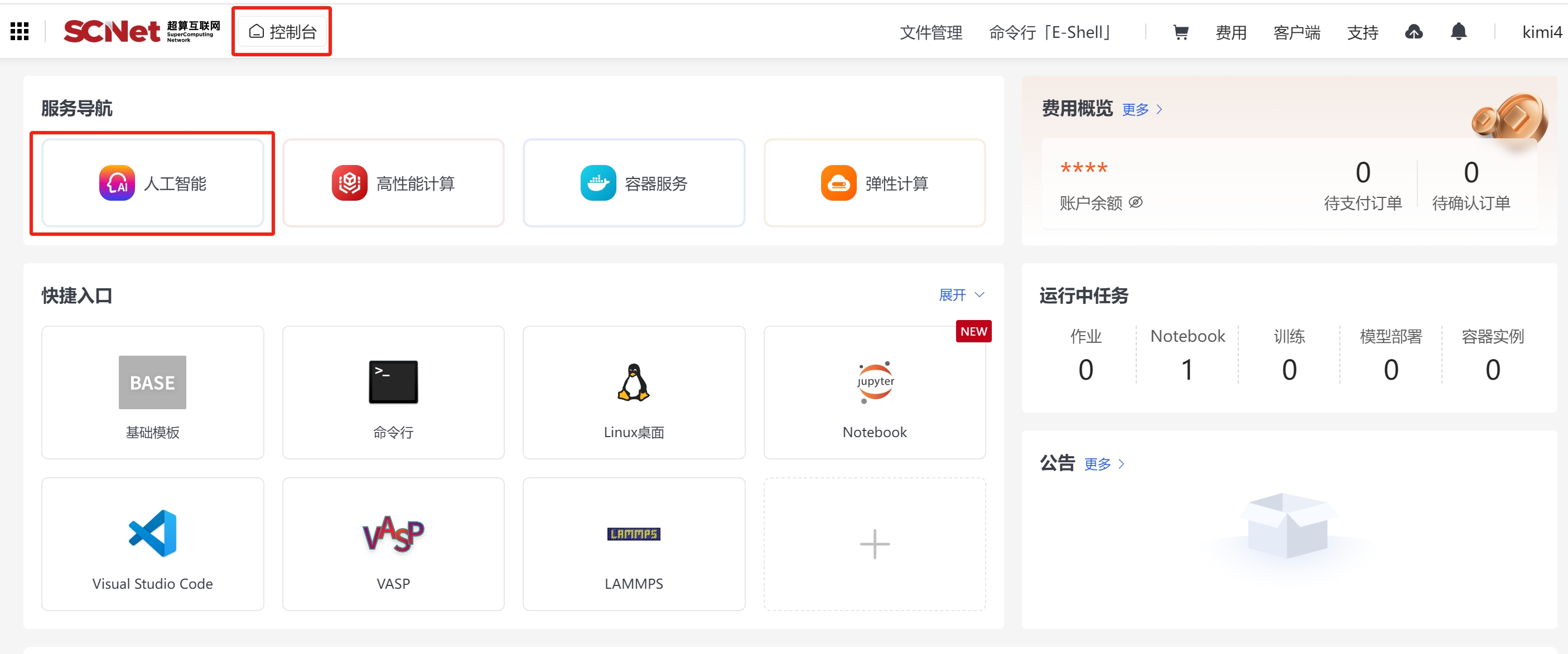Open the 命令行 E-Shell menu item
Screen dimensions: 1568x654
click(1050, 32)
